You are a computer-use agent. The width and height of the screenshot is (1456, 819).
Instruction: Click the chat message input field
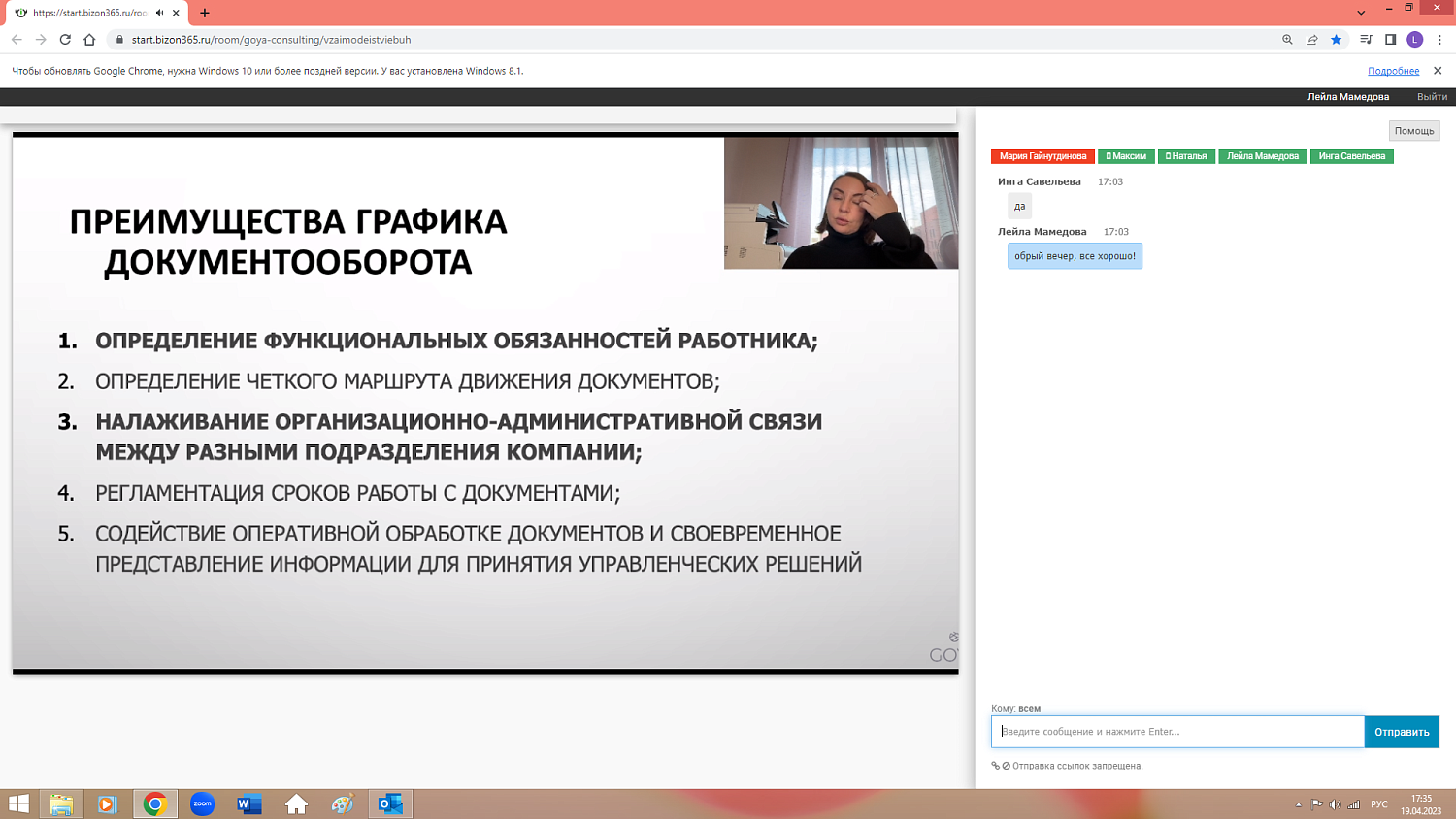(x=1175, y=732)
